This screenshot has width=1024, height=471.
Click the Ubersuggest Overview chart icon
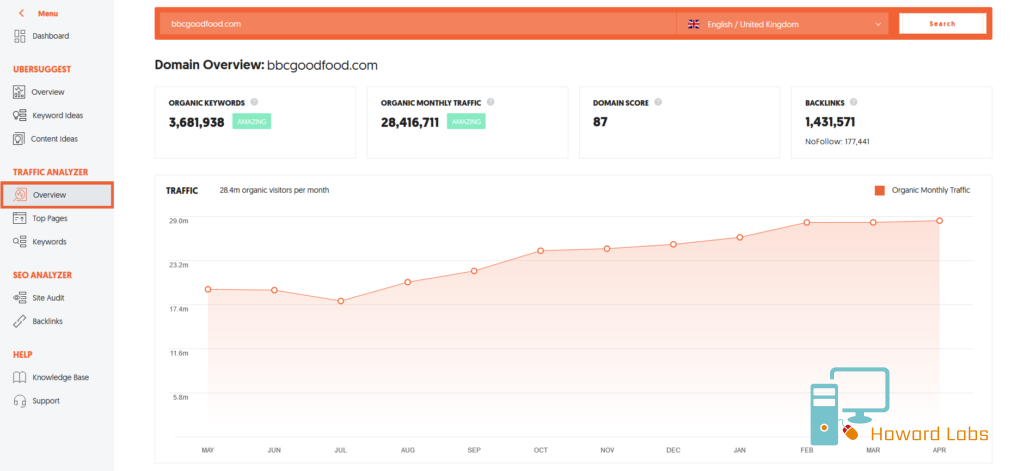point(19,92)
